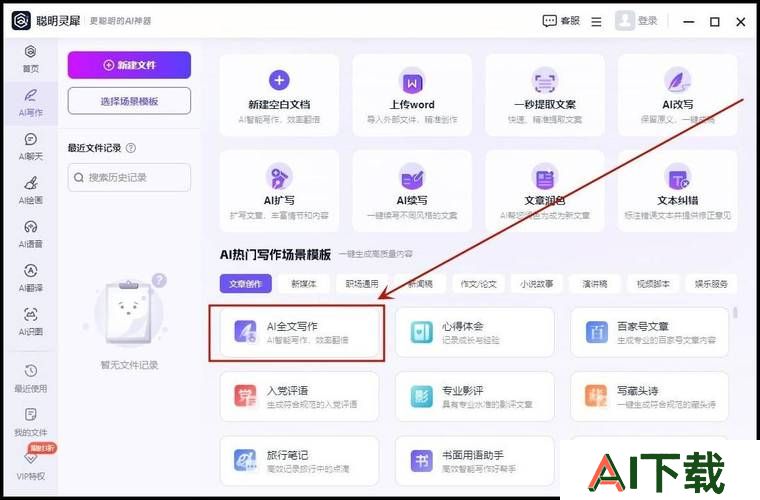The width and height of the screenshot is (760, 500).
Task: Click the AI全文写作 template icon
Action: [x=246, y=332]
